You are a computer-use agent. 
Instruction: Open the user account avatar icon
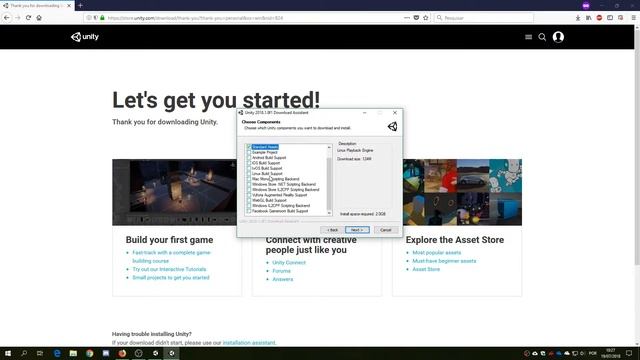point(558,37)
